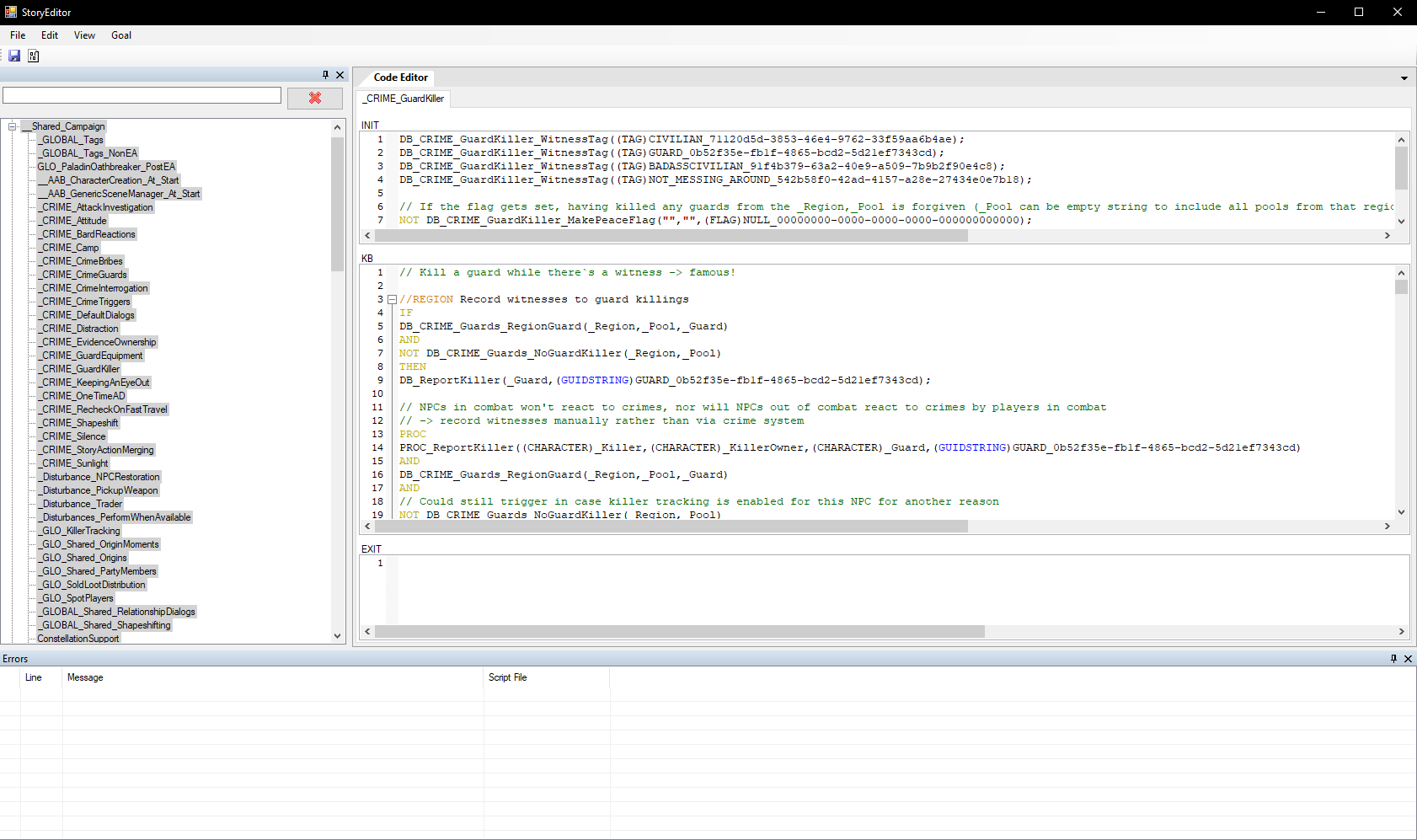The width and height of the screenshot is (1417, 840).
Task: Select _CRIME_GuardEquipment tree item
Action: [x=90, y=356]
